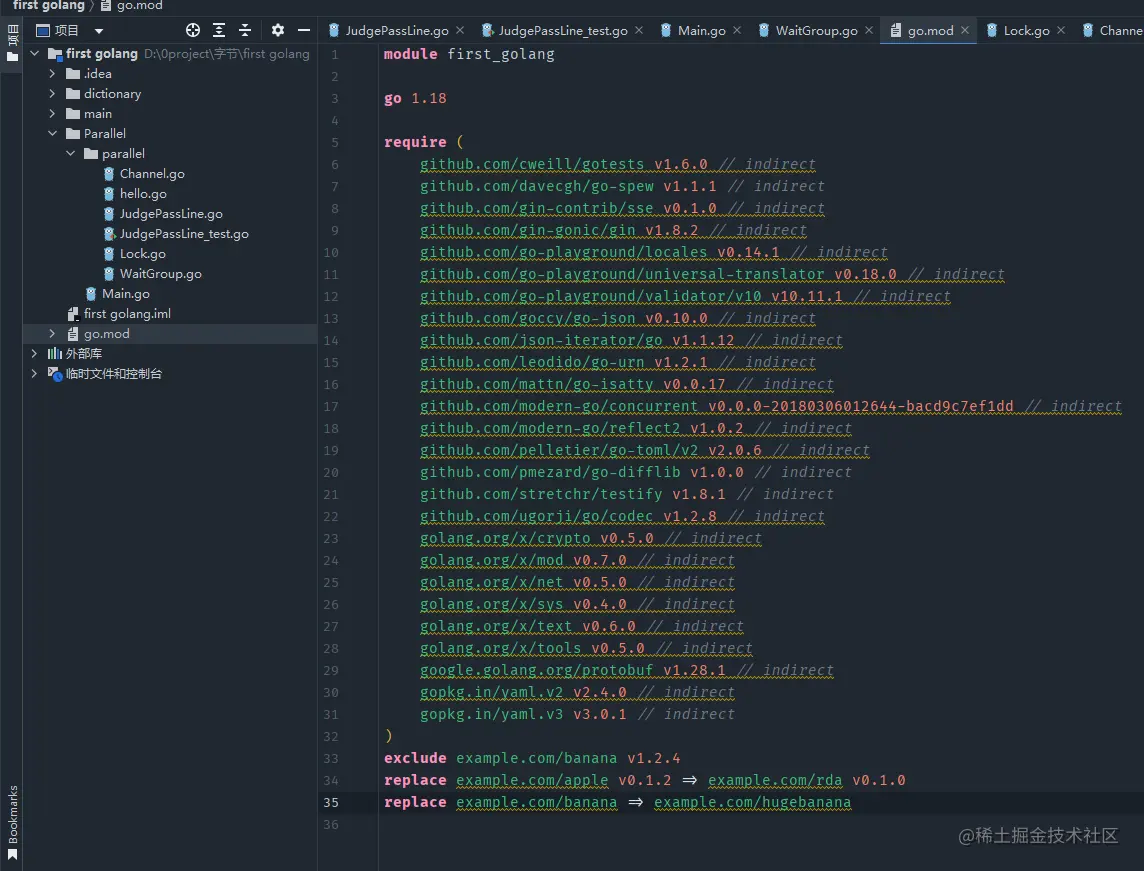The width and height of the screenshot is (1144, 871).
Task: Open github.com/gin-gonic/gin dependency link
Action: [x=527, y=231]
